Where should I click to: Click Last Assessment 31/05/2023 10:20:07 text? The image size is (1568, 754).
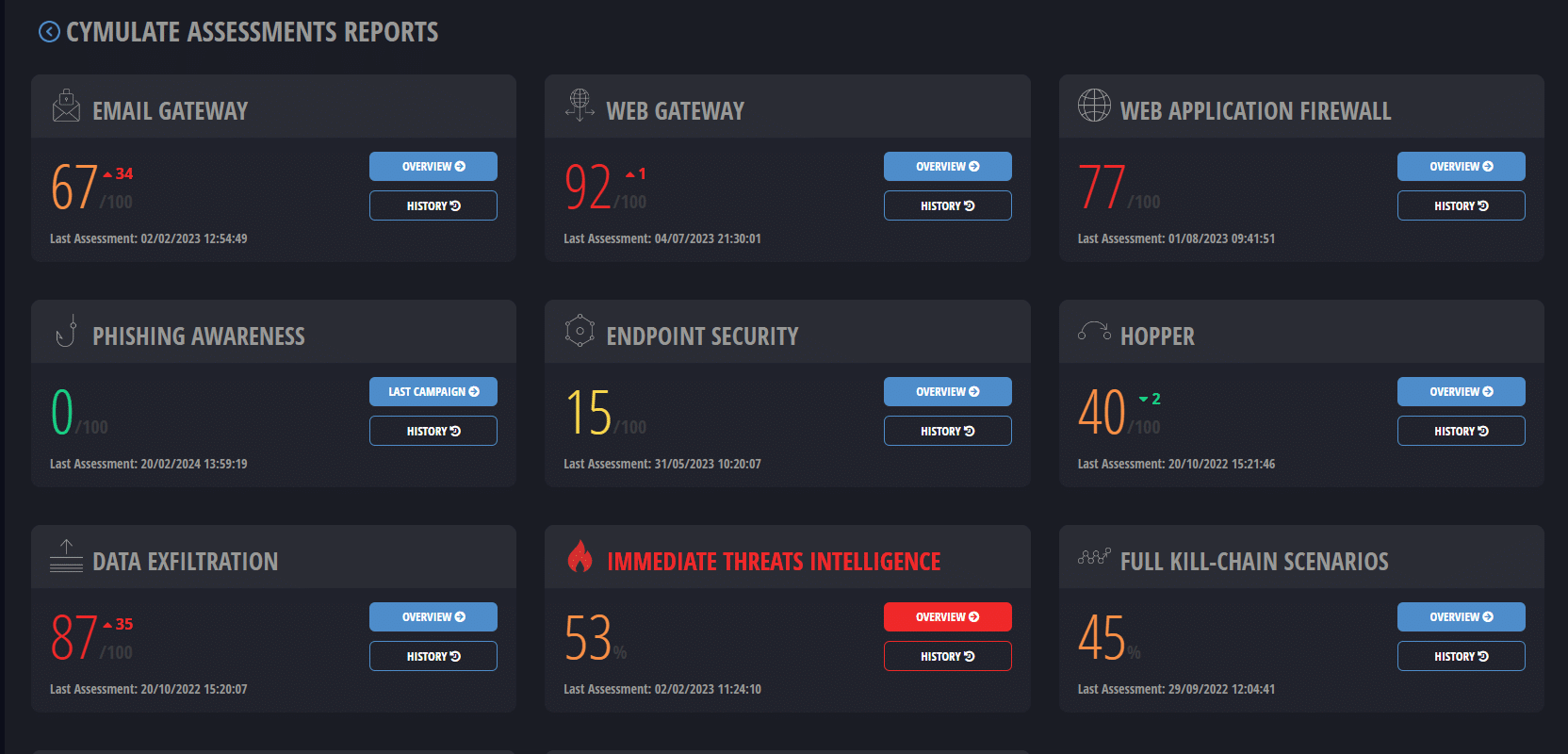[x=662, y=464]
